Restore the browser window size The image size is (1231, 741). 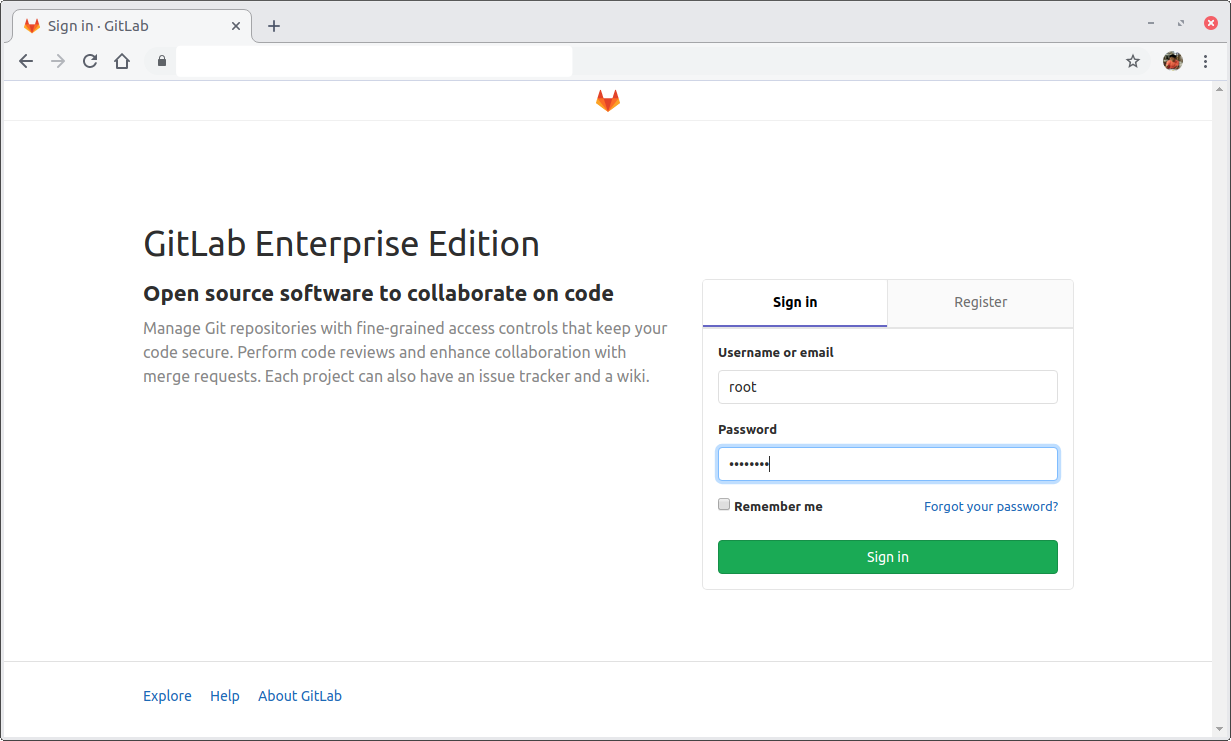click(1181, 23)
